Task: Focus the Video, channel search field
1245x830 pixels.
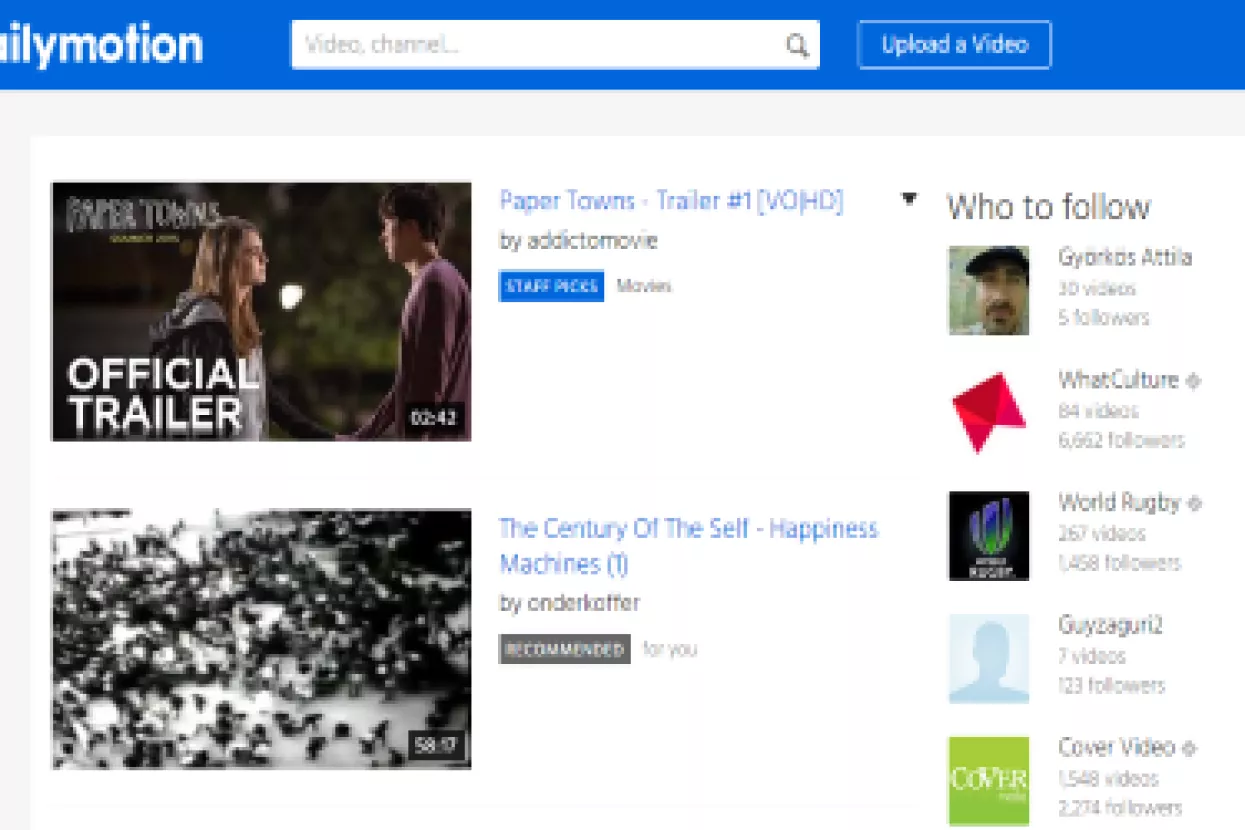Action: pos(555,45)
